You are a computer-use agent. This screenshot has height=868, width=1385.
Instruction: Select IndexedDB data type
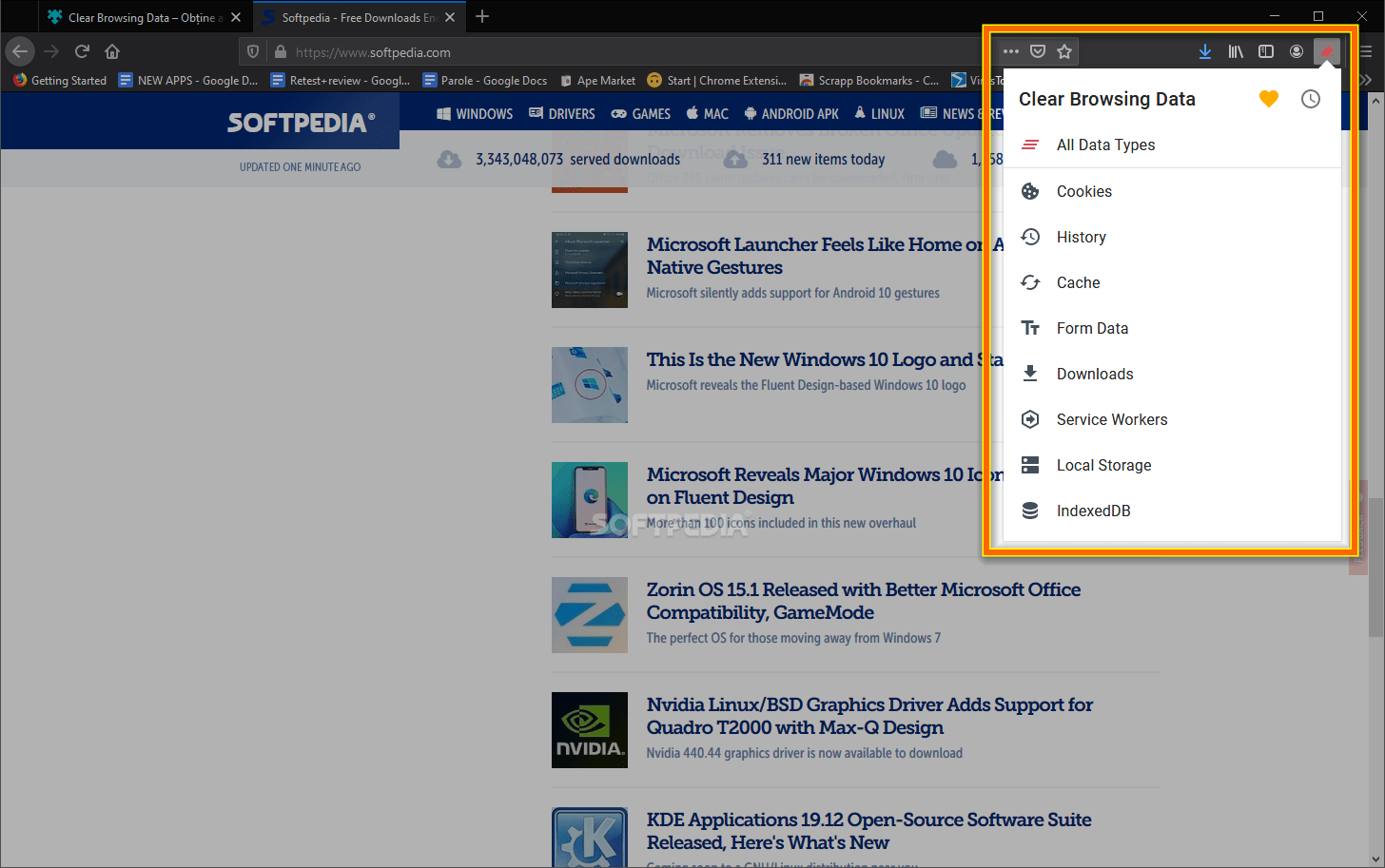coord(1093,511)
